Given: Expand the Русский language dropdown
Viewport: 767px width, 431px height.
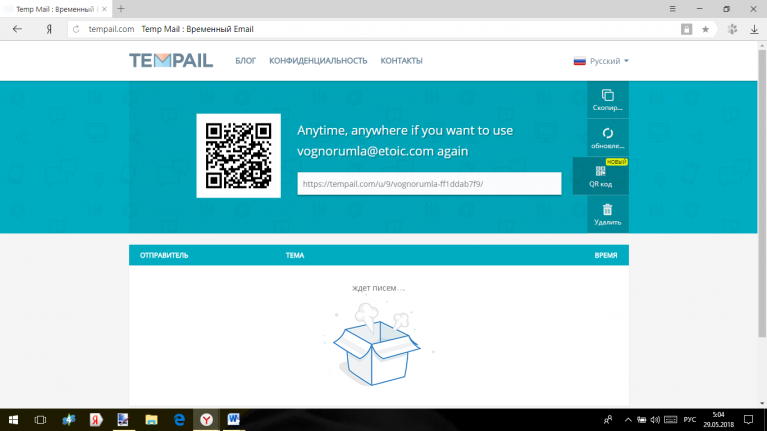Looking at the screenshot, I should click(601, 61).
